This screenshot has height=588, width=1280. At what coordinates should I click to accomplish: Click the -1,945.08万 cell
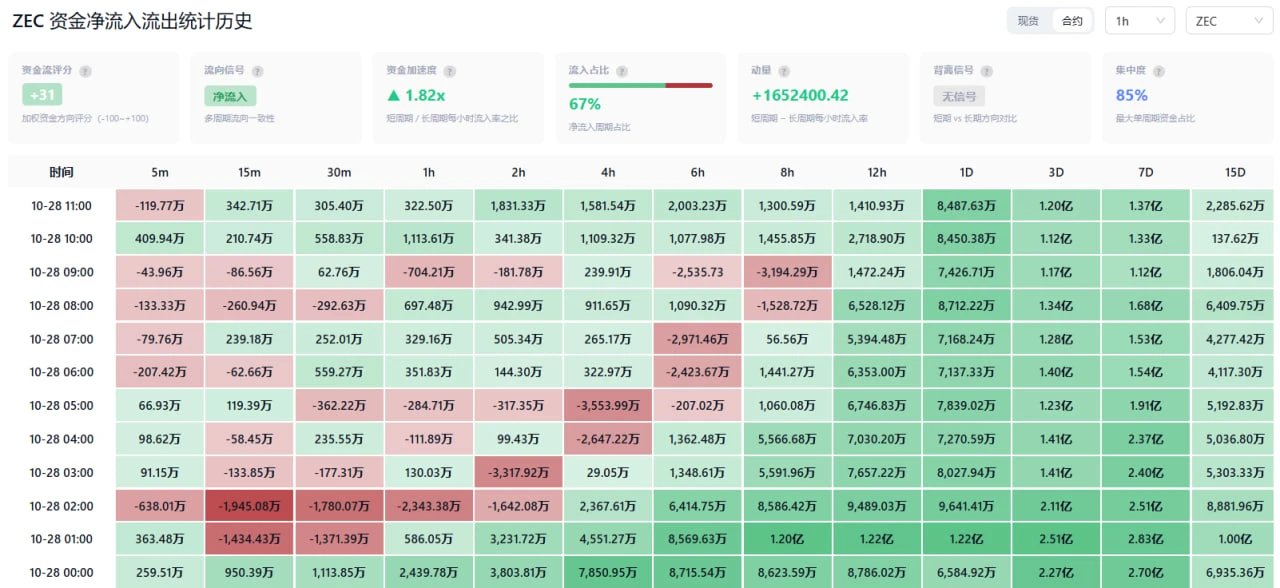coord(250,505)
